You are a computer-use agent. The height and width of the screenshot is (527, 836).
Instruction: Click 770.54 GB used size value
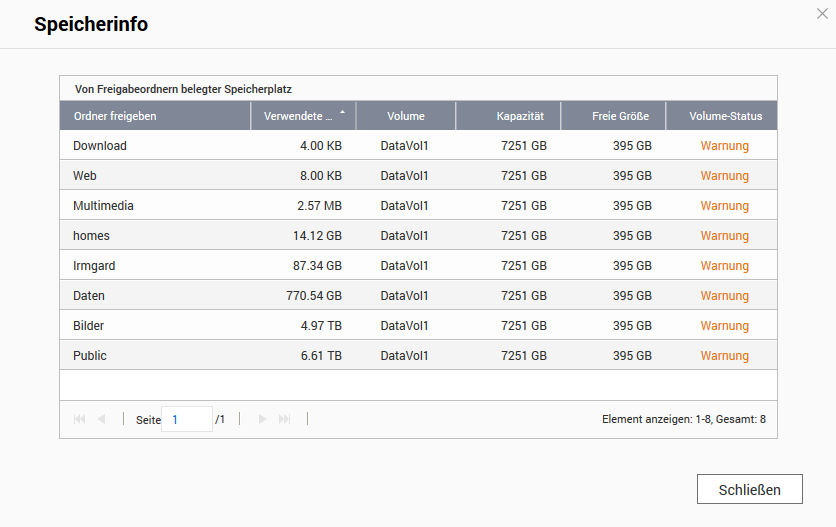[314, 296]
